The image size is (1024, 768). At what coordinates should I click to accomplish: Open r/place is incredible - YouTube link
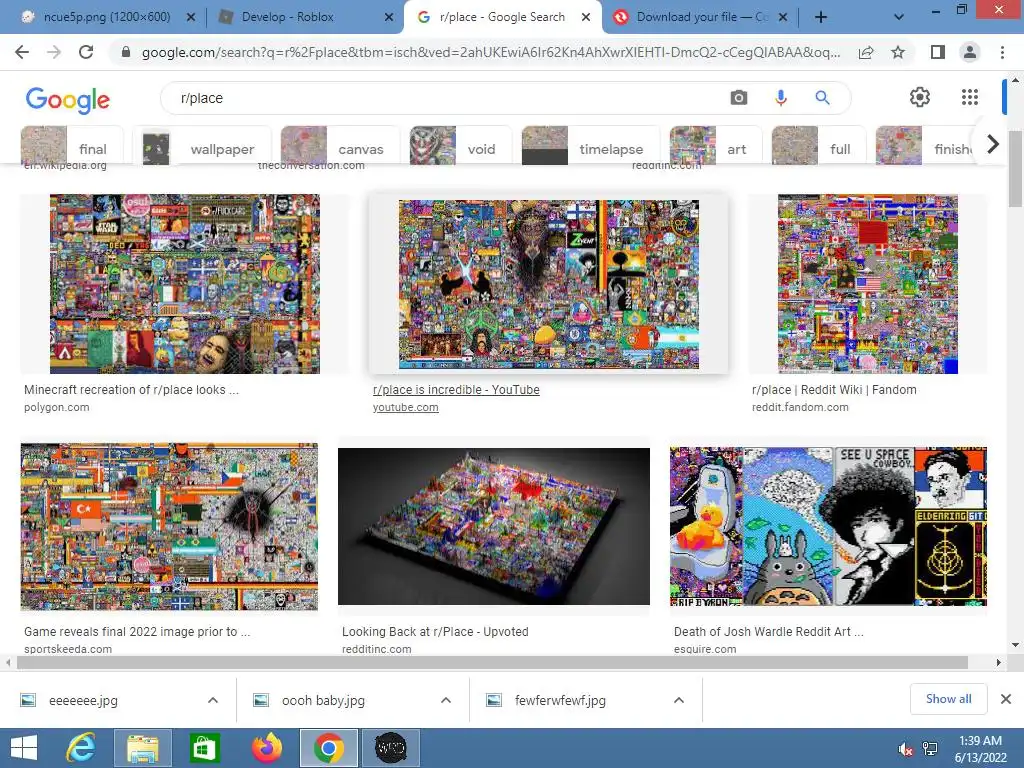(456, 390)
